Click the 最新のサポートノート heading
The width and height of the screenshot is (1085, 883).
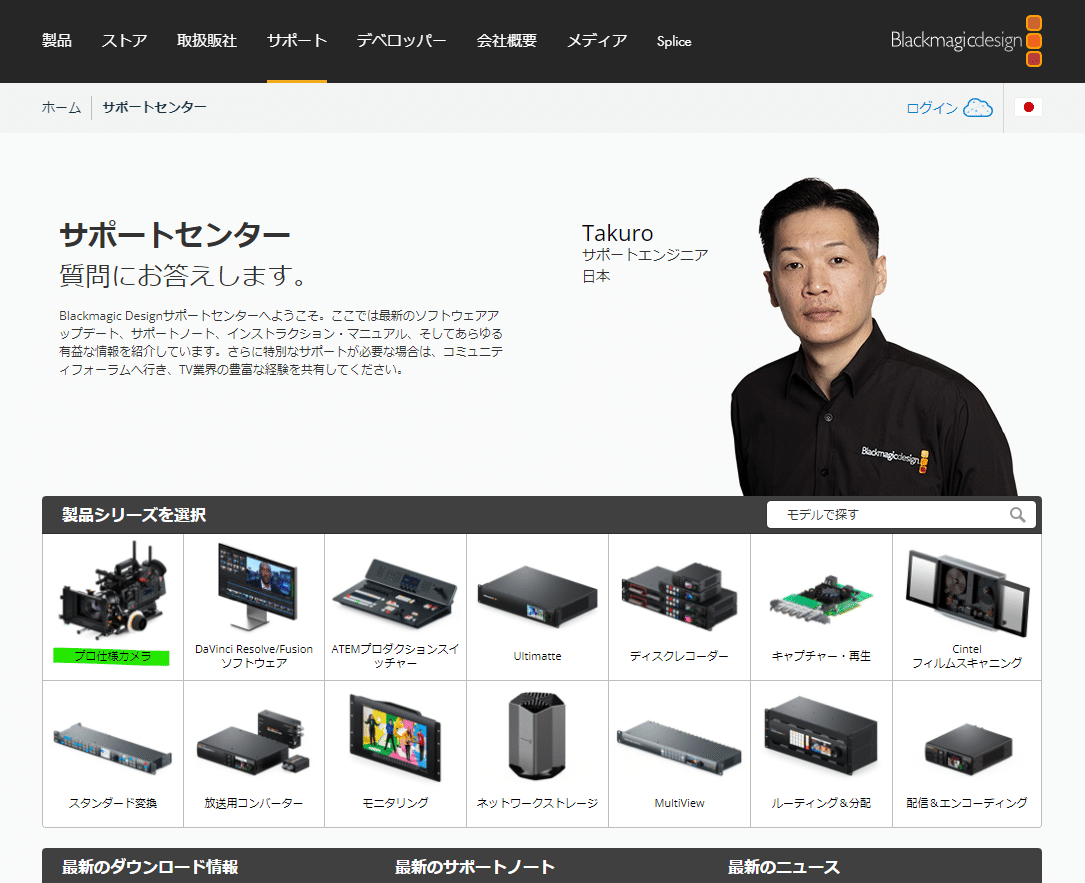click(475, 867)
